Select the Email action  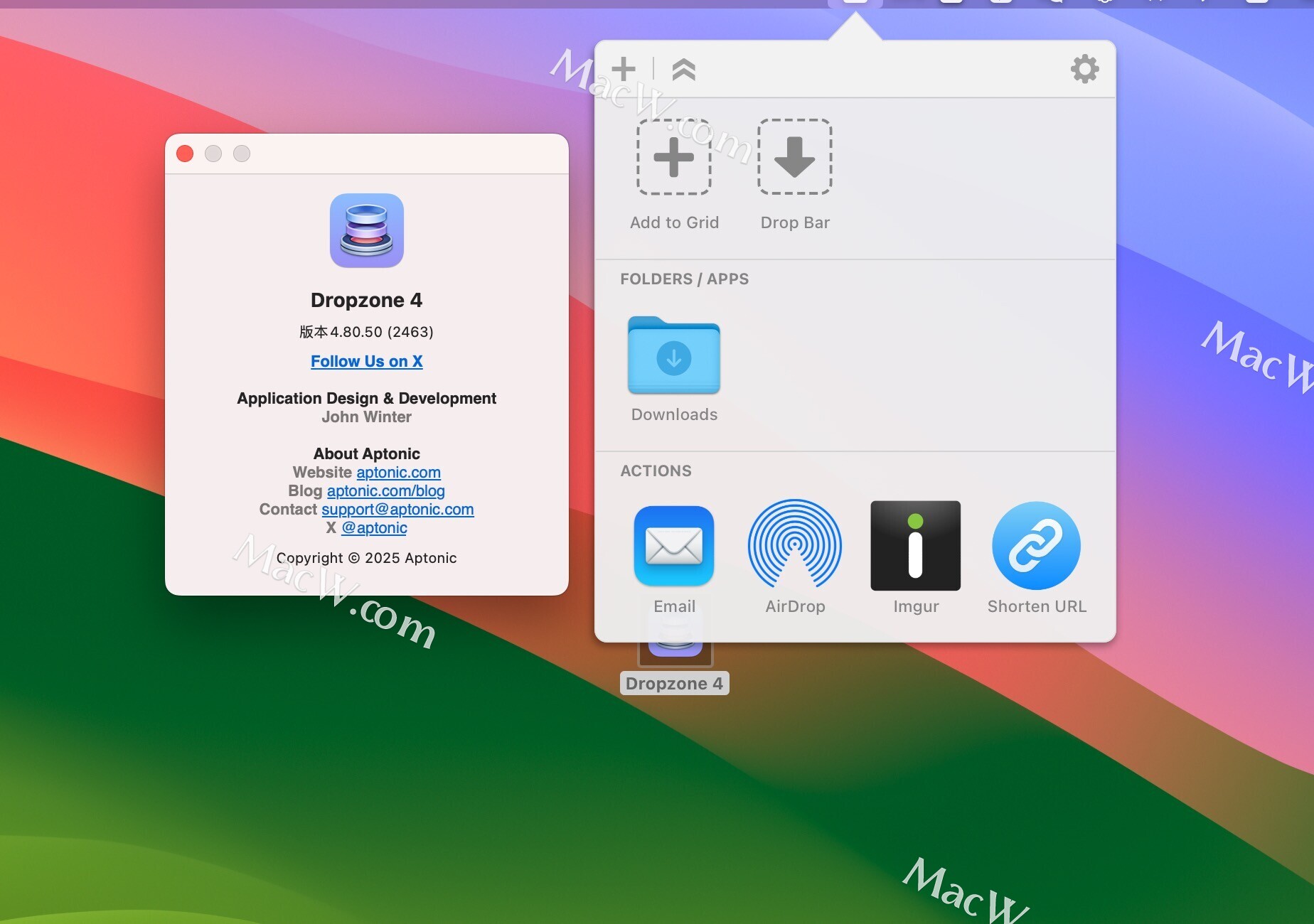coord(674,546)
